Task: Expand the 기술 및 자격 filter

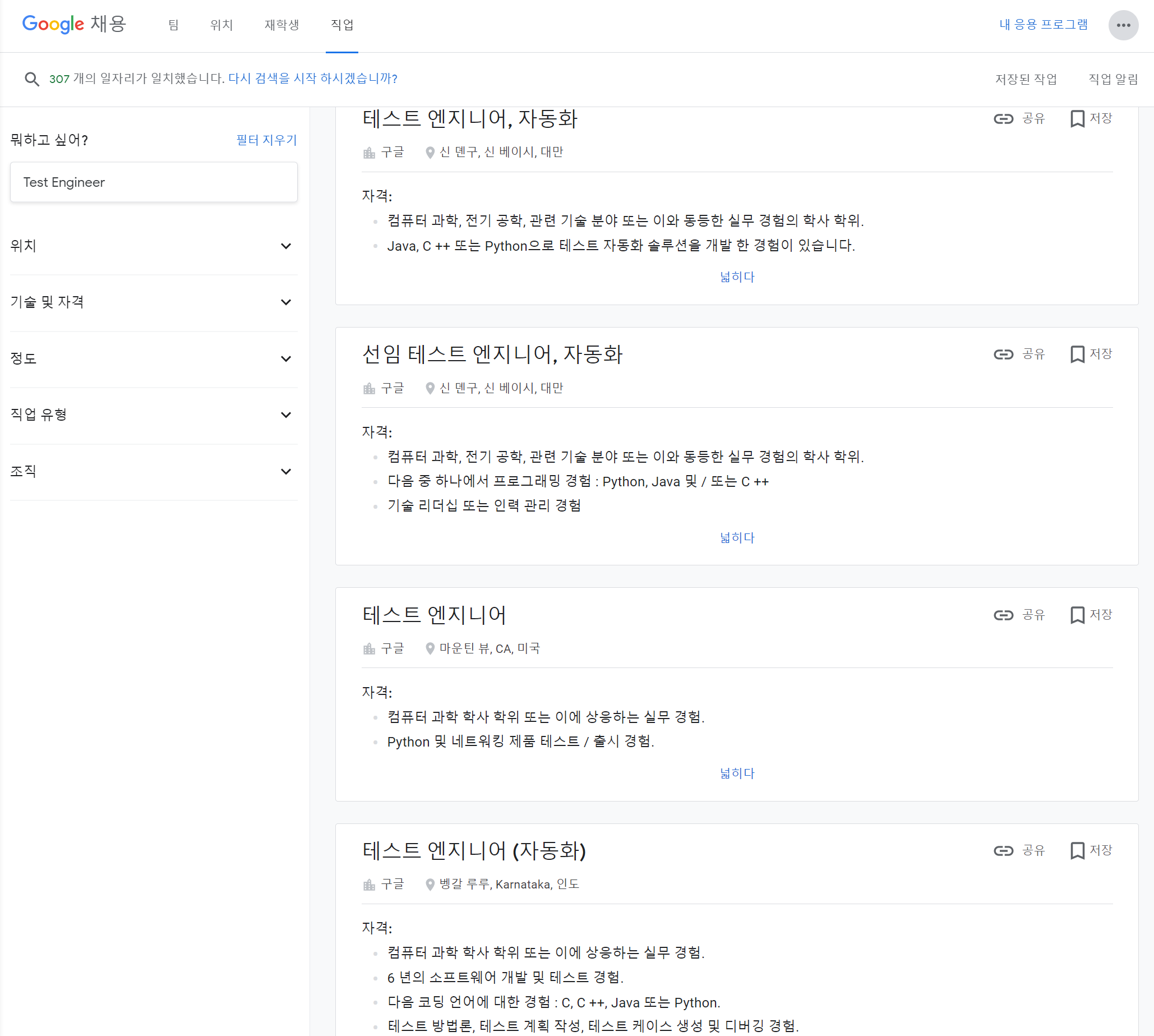Action: (285, 302)
